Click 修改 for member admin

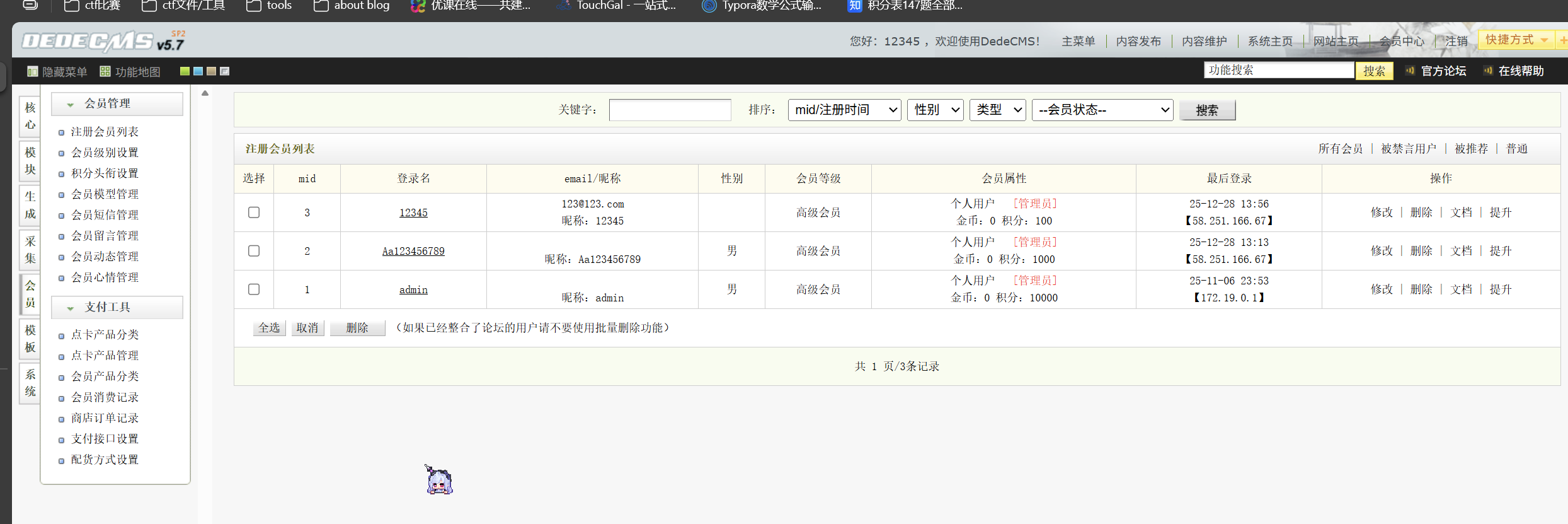tap(1382, 289)
